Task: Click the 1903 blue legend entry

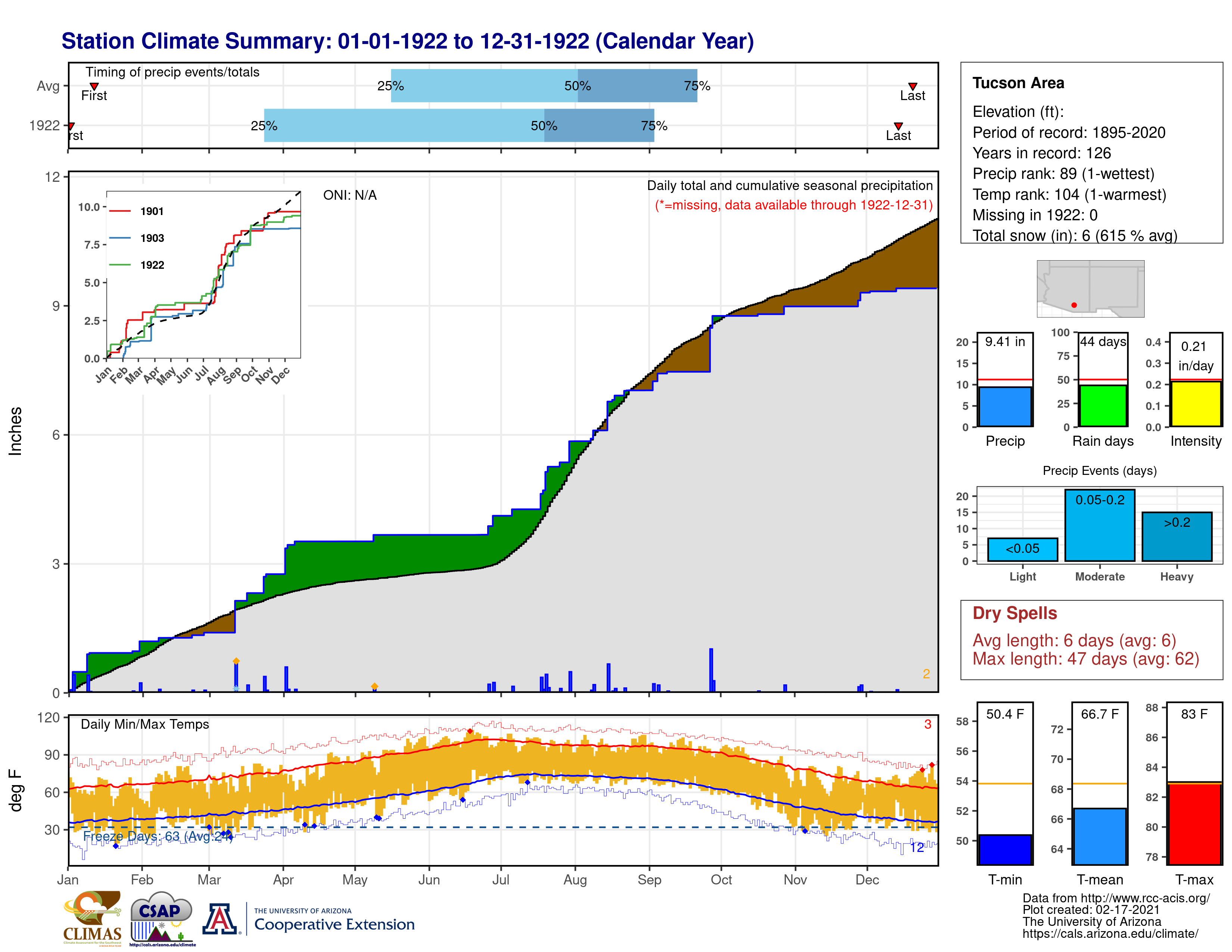Action: pyautogui.click(x=137, y=238)
